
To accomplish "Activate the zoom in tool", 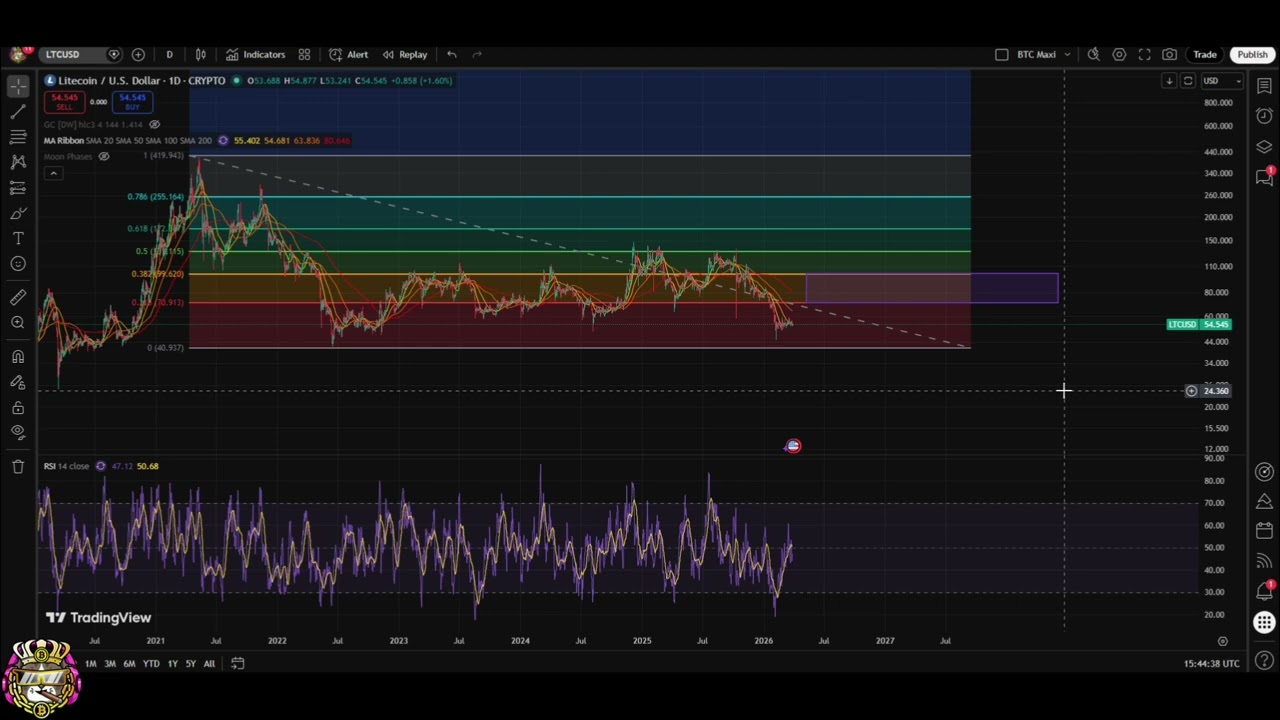I will 18,322.
